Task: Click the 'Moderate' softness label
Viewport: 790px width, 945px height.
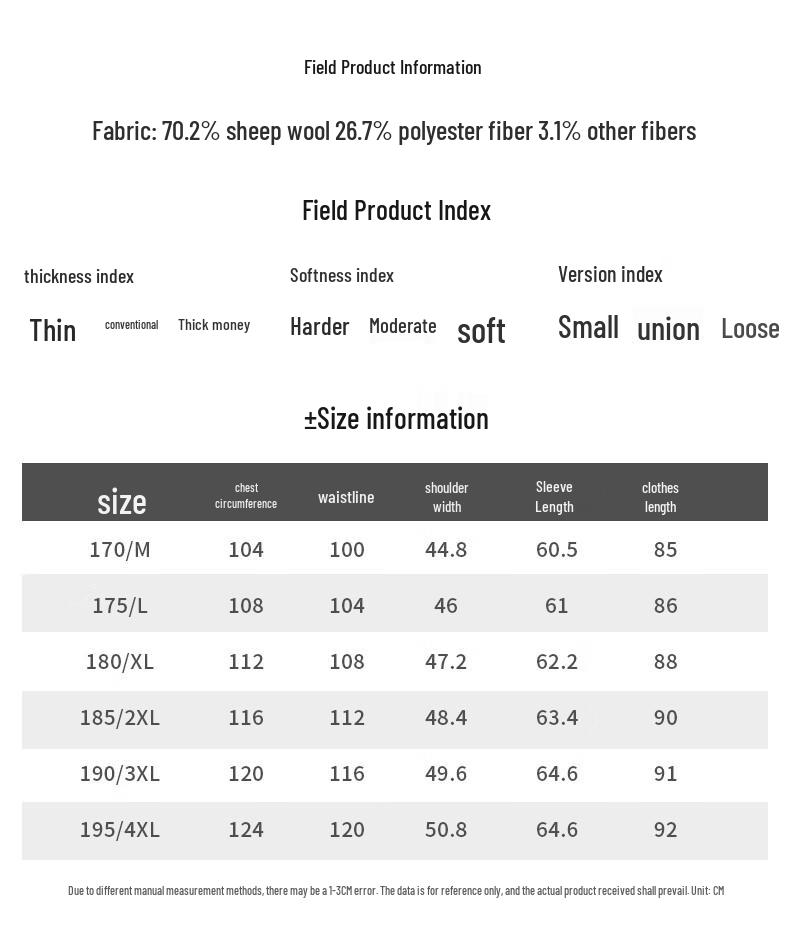Action: (402, 326)
